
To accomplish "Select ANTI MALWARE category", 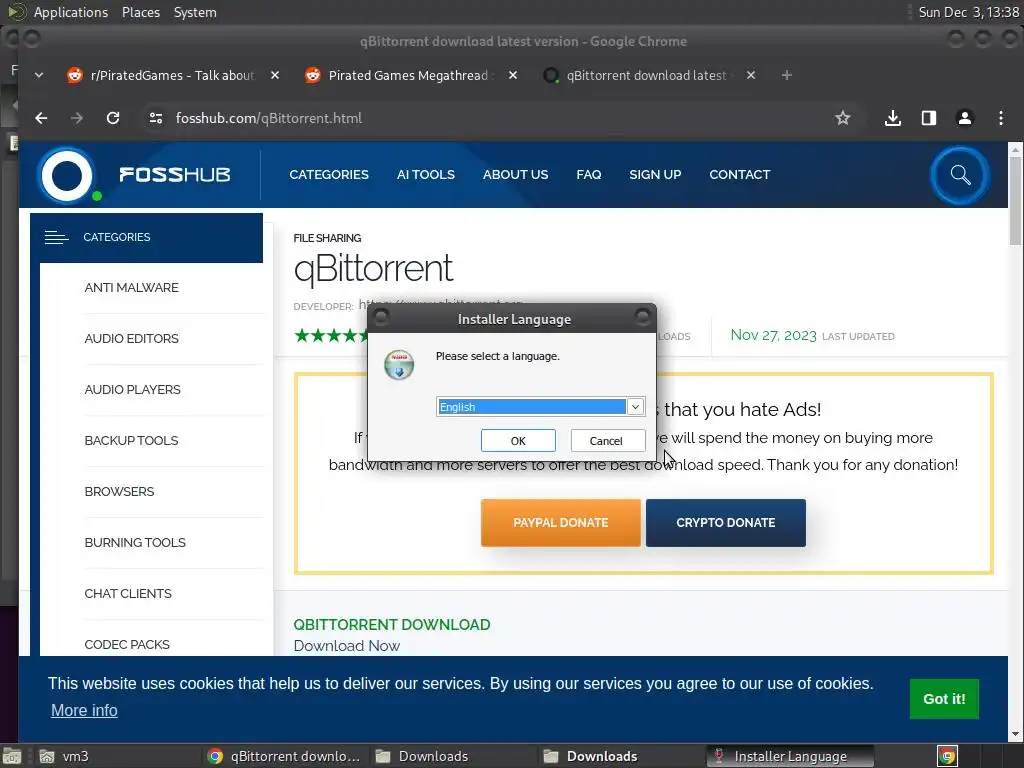I will [131, 287].
